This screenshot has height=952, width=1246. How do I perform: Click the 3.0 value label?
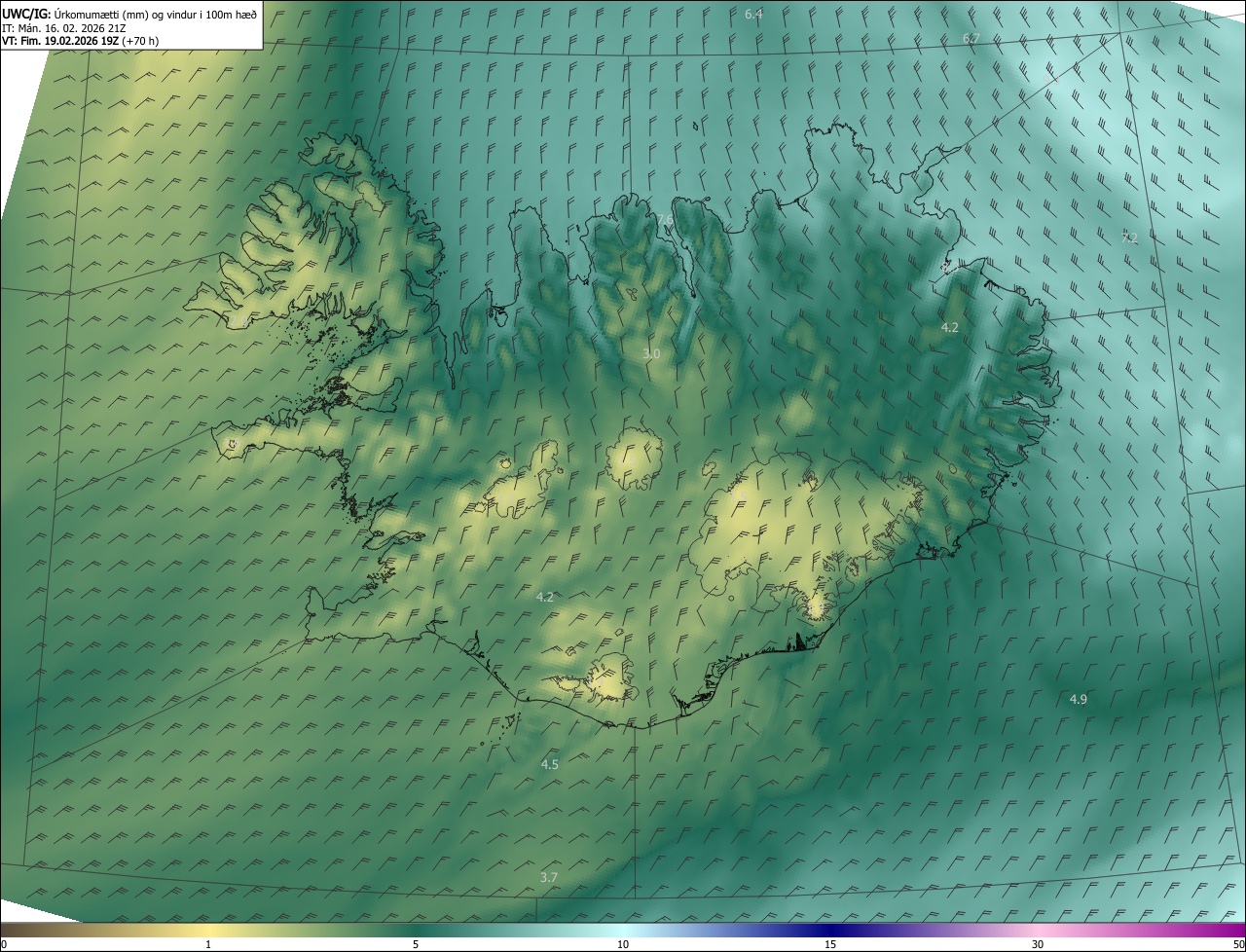click(651, 354)
